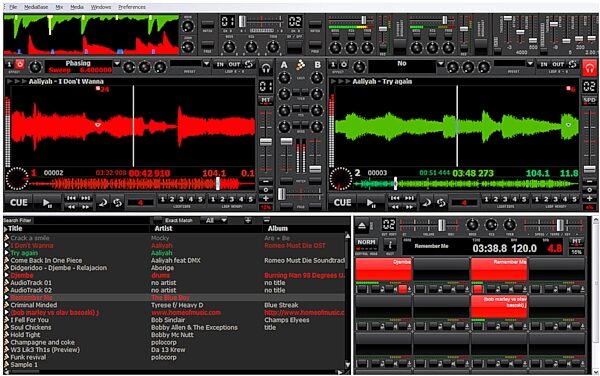Toggle the Exact Match checkbox
Image resolution: width=600 pixels, height=376 pixels.
(158, 220)
